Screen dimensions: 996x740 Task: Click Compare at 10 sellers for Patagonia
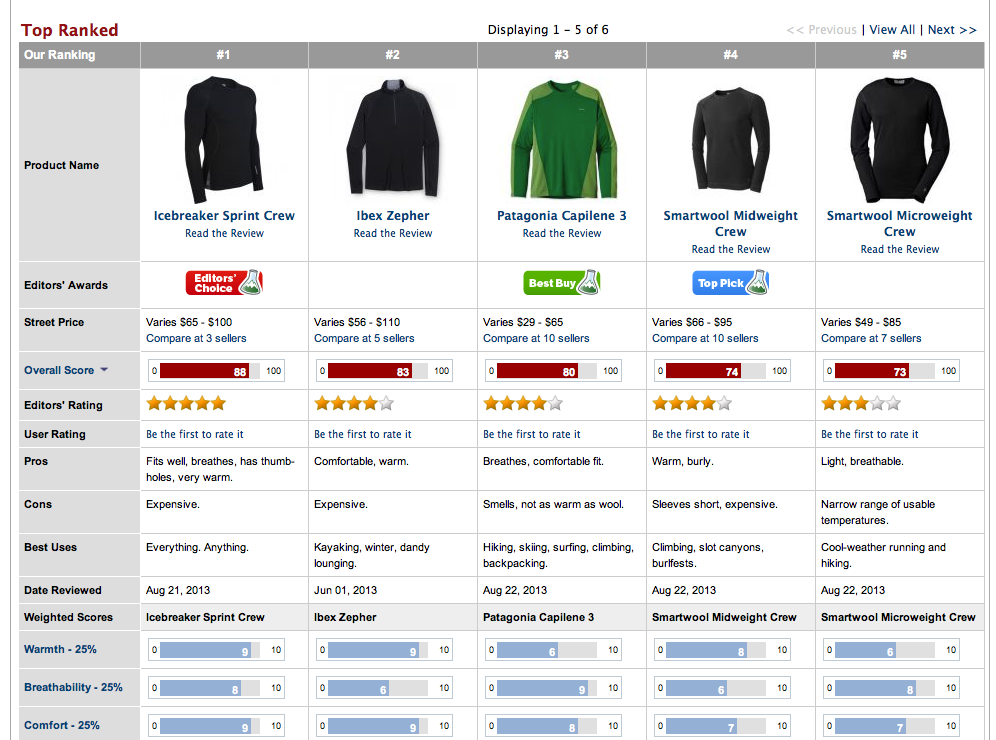536,339
